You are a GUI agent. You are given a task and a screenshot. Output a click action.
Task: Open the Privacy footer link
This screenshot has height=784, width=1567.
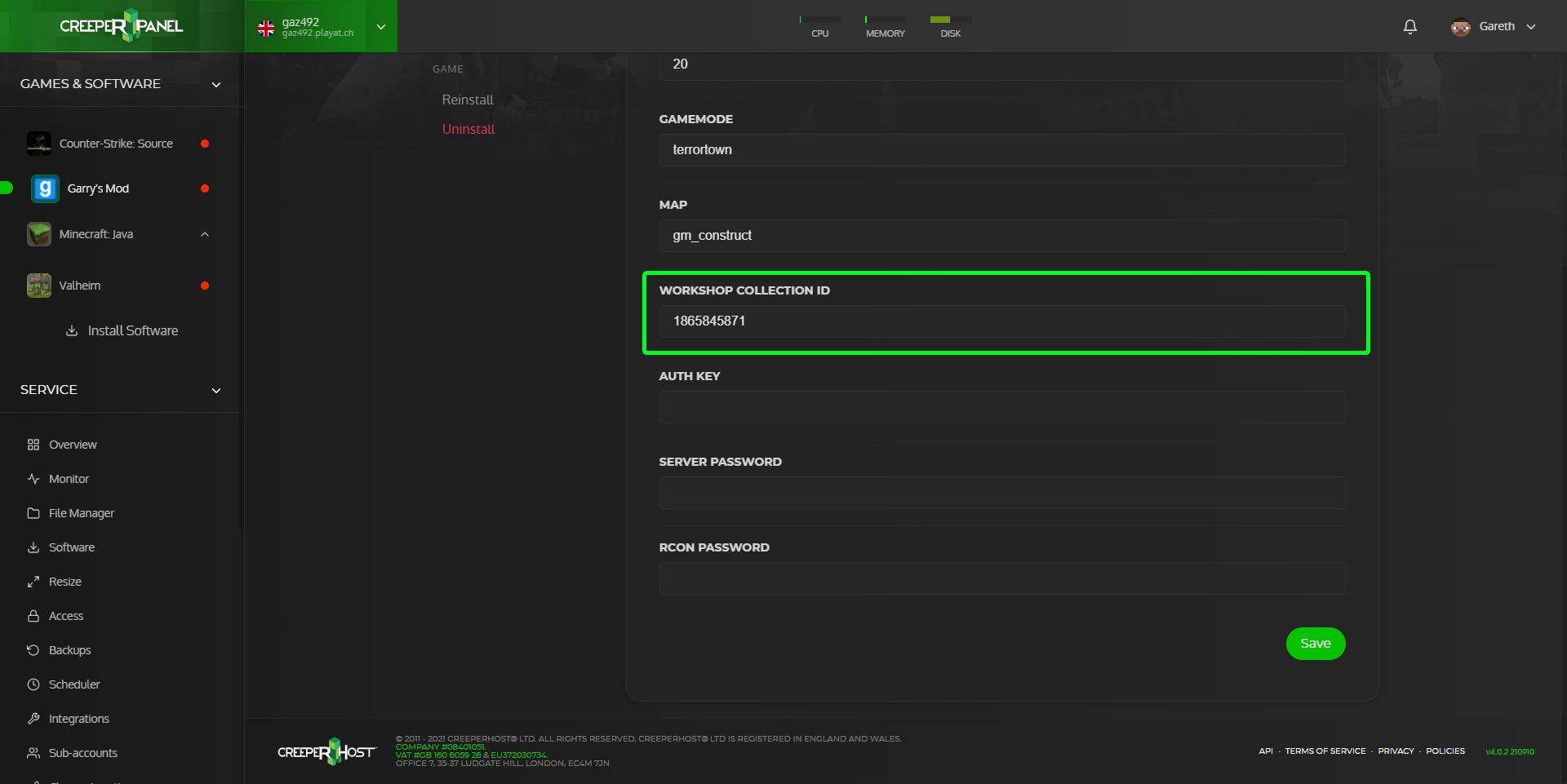point(1396,751)
